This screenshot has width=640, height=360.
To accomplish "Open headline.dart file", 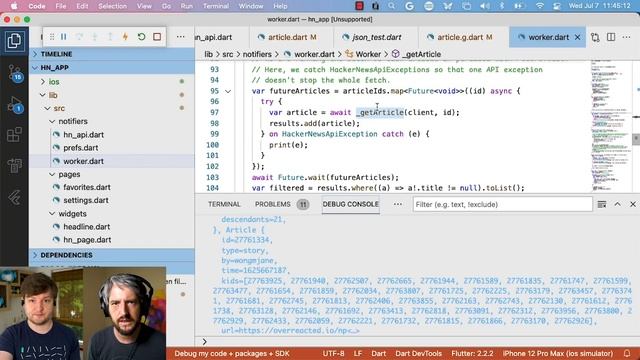I will pyautogui.click(x=87, y=227).
